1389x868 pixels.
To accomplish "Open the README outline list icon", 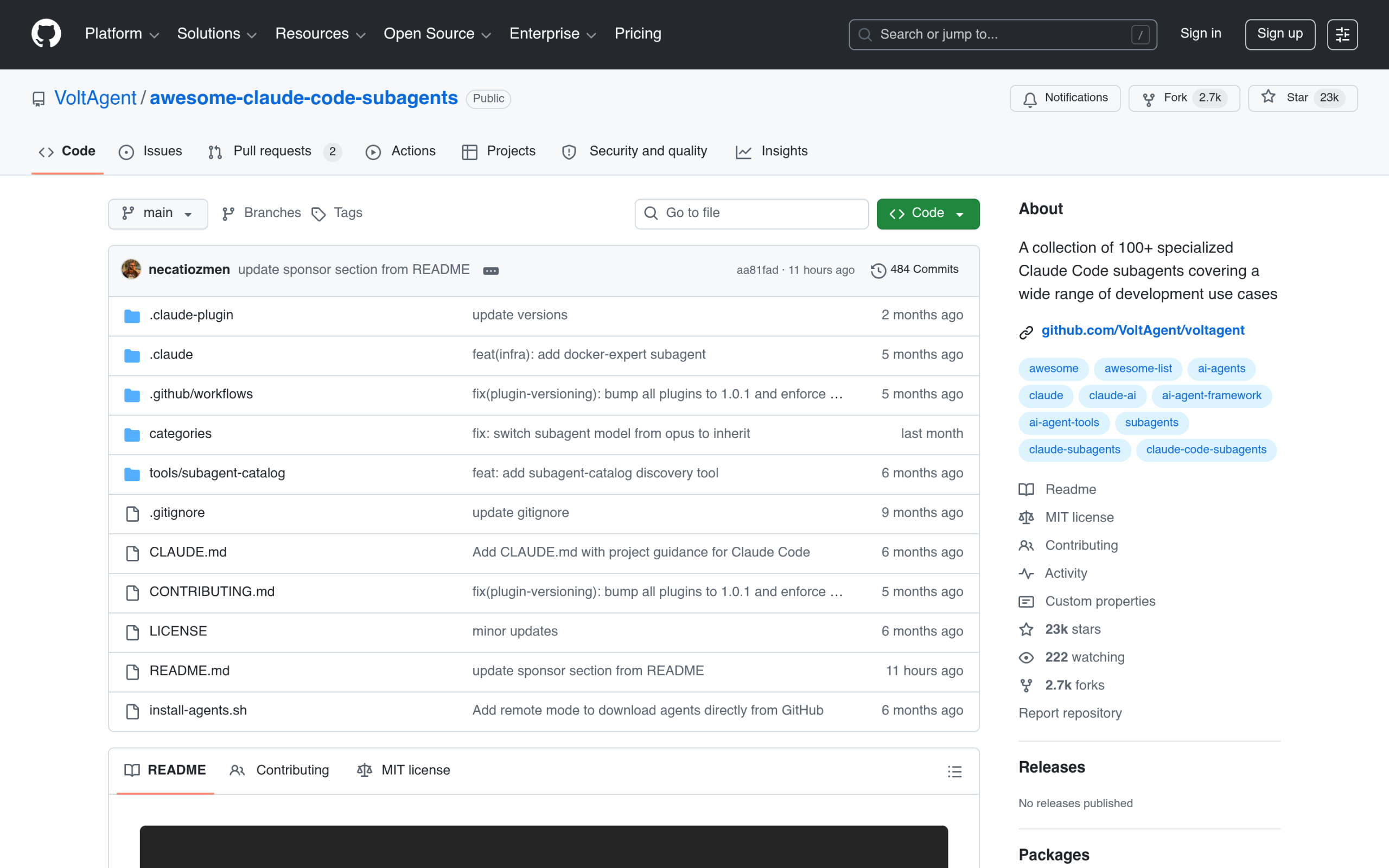I will click(x=954, y=771).
